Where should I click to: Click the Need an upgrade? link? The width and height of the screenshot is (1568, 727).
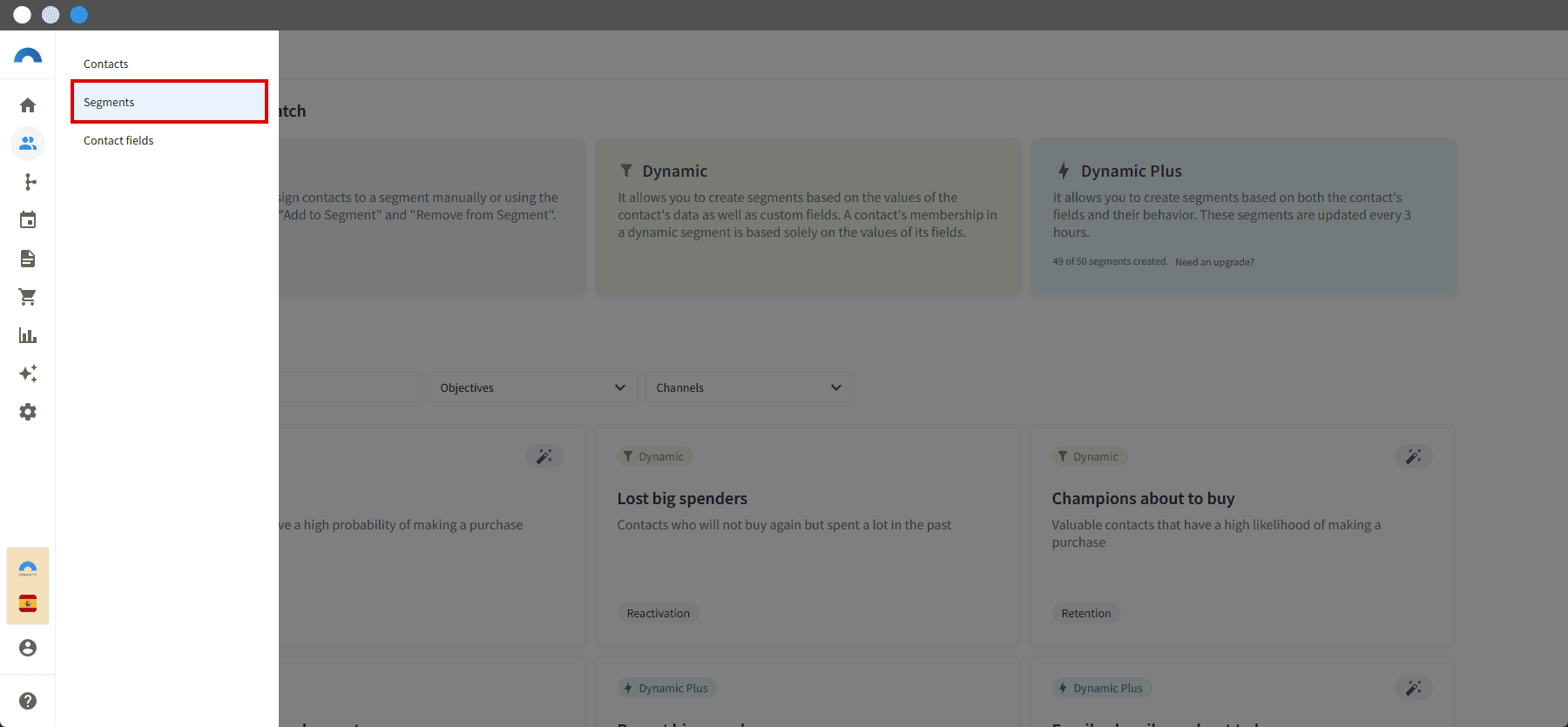[1214, 262]
